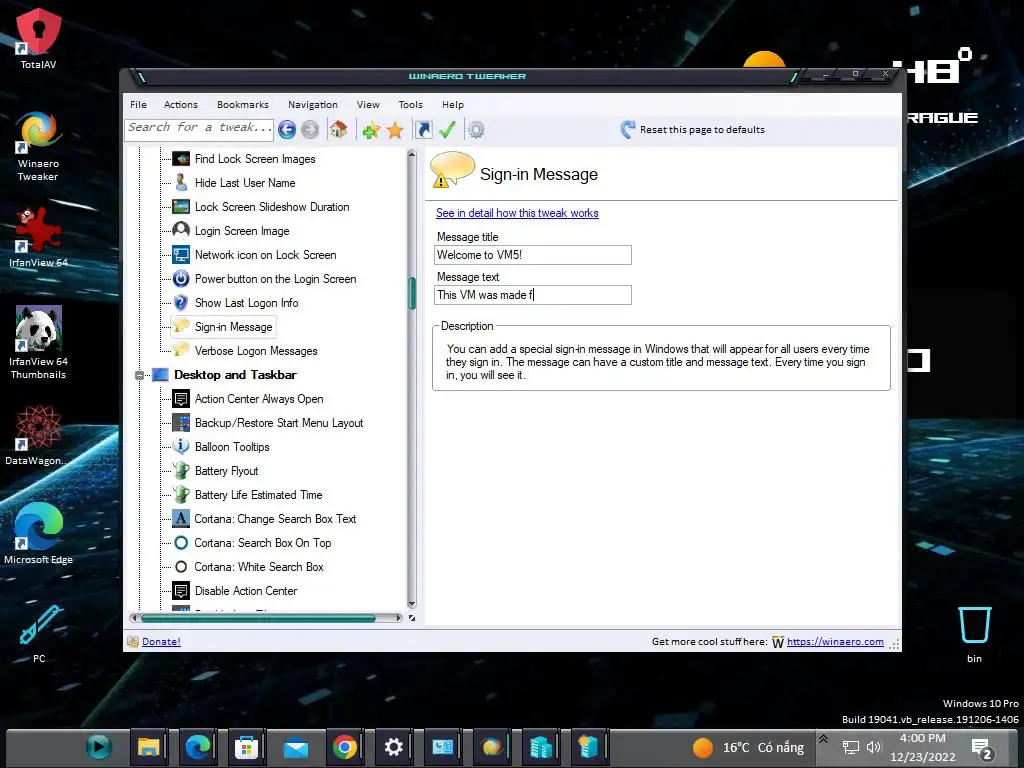
Task: Click the Forward navigation arrow in toolbar
Action: point(310,129)
